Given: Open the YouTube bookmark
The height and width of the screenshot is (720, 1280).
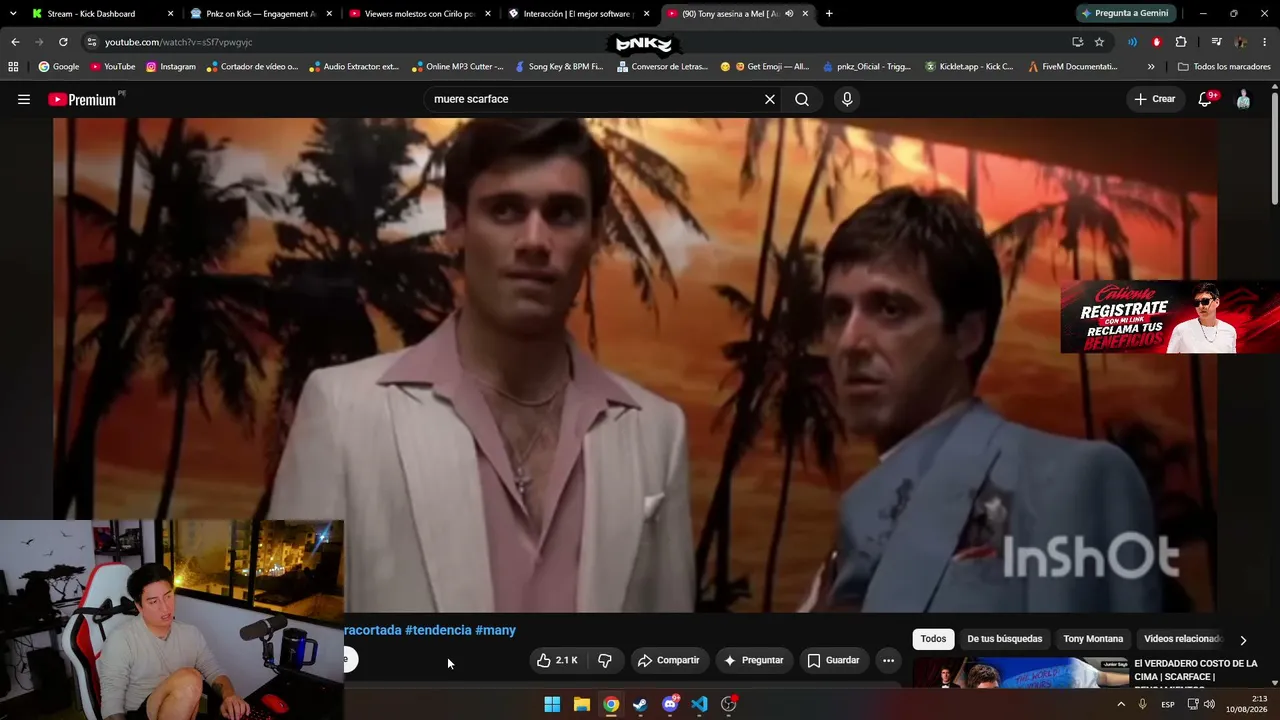Looking at the screenshot, I should pyautogui.click(x=112, y=67).
